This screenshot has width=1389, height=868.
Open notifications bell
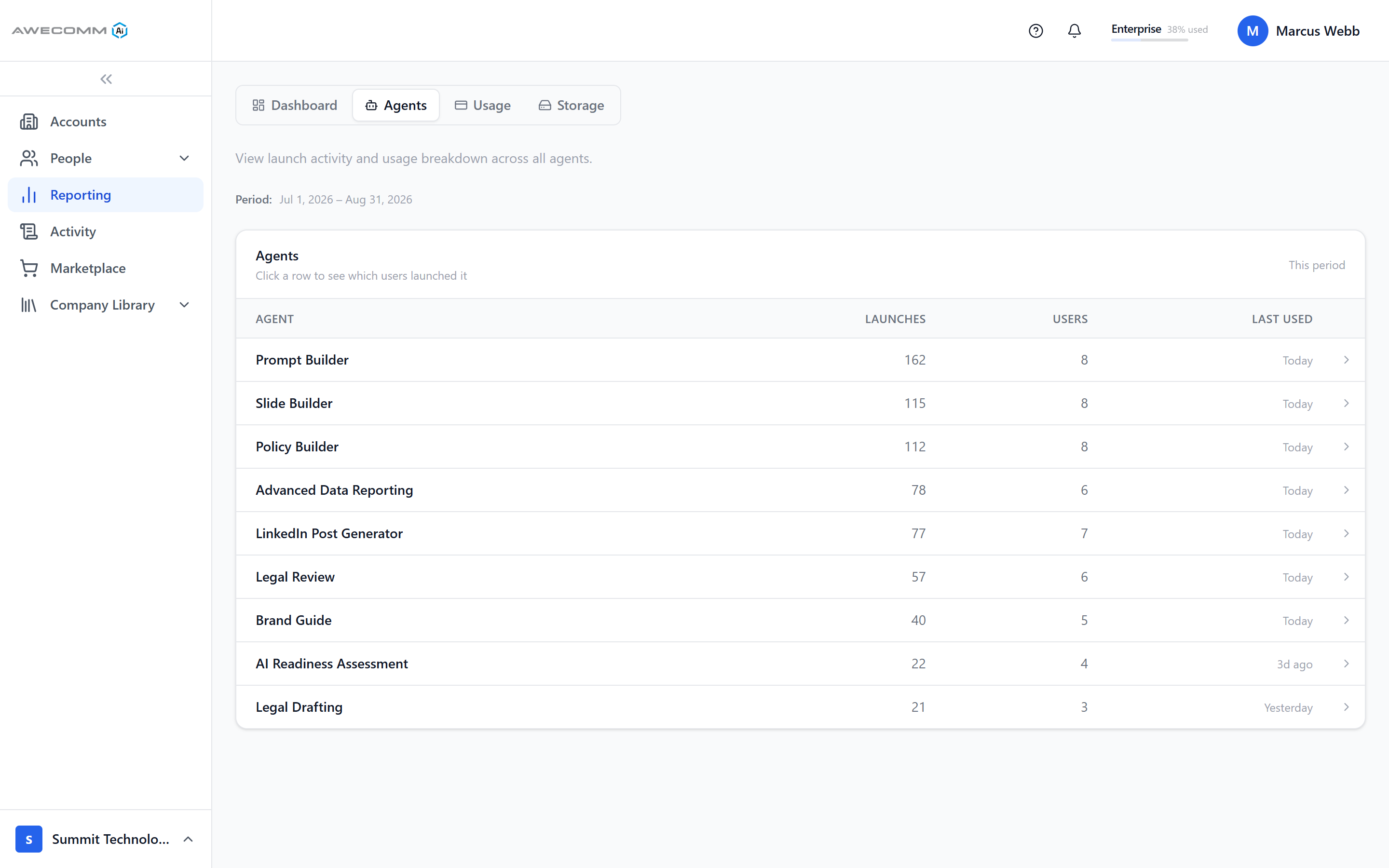[1075, 31]
